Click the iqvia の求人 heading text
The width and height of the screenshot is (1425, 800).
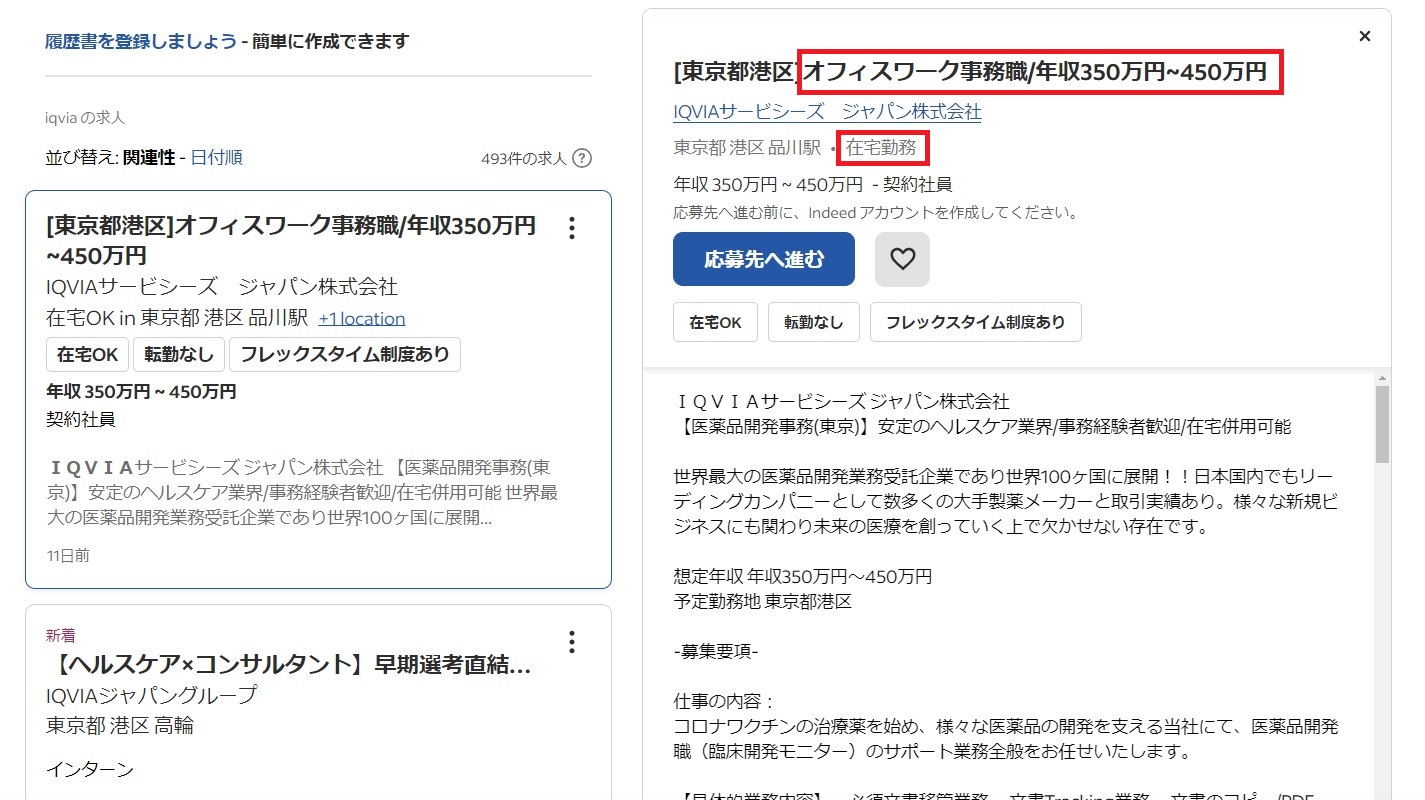[85, 118]
